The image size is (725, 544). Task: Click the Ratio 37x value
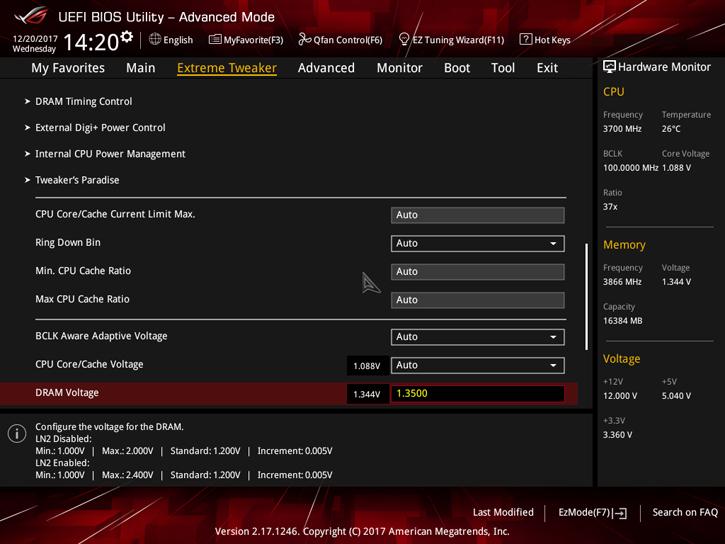coord(610,207)
